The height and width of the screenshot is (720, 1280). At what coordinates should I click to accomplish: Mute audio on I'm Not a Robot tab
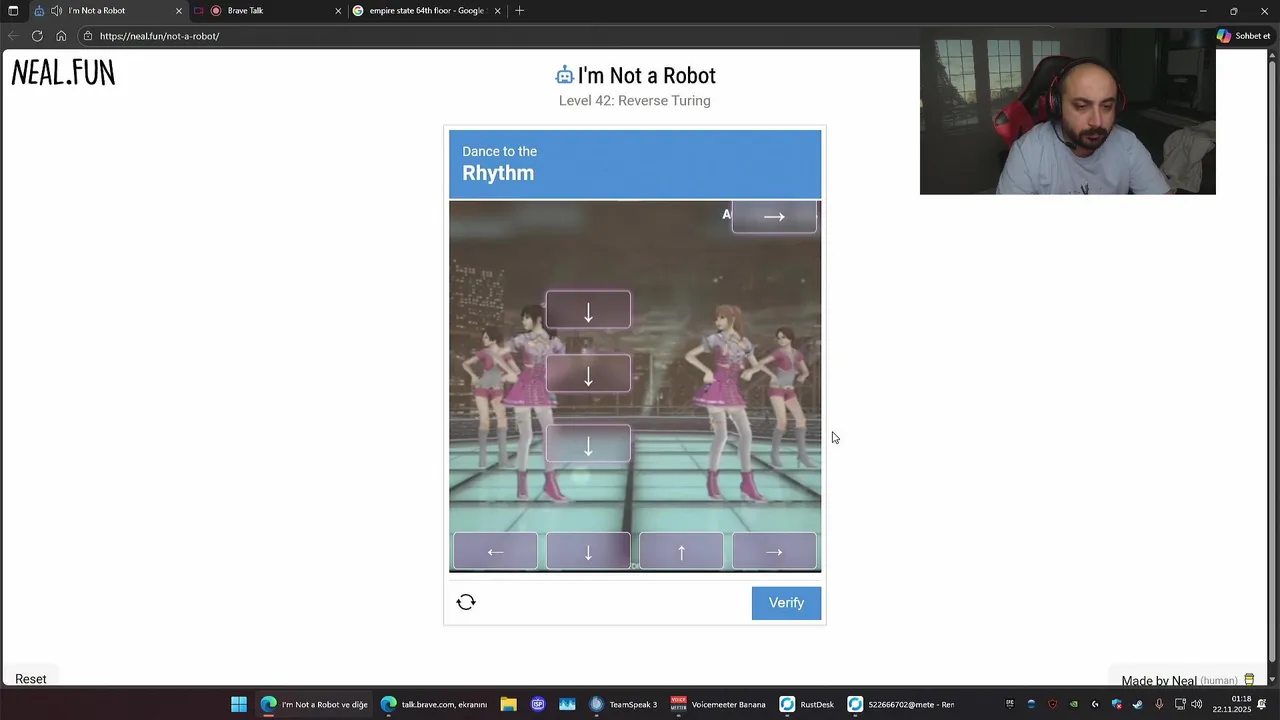pos(56,11)
